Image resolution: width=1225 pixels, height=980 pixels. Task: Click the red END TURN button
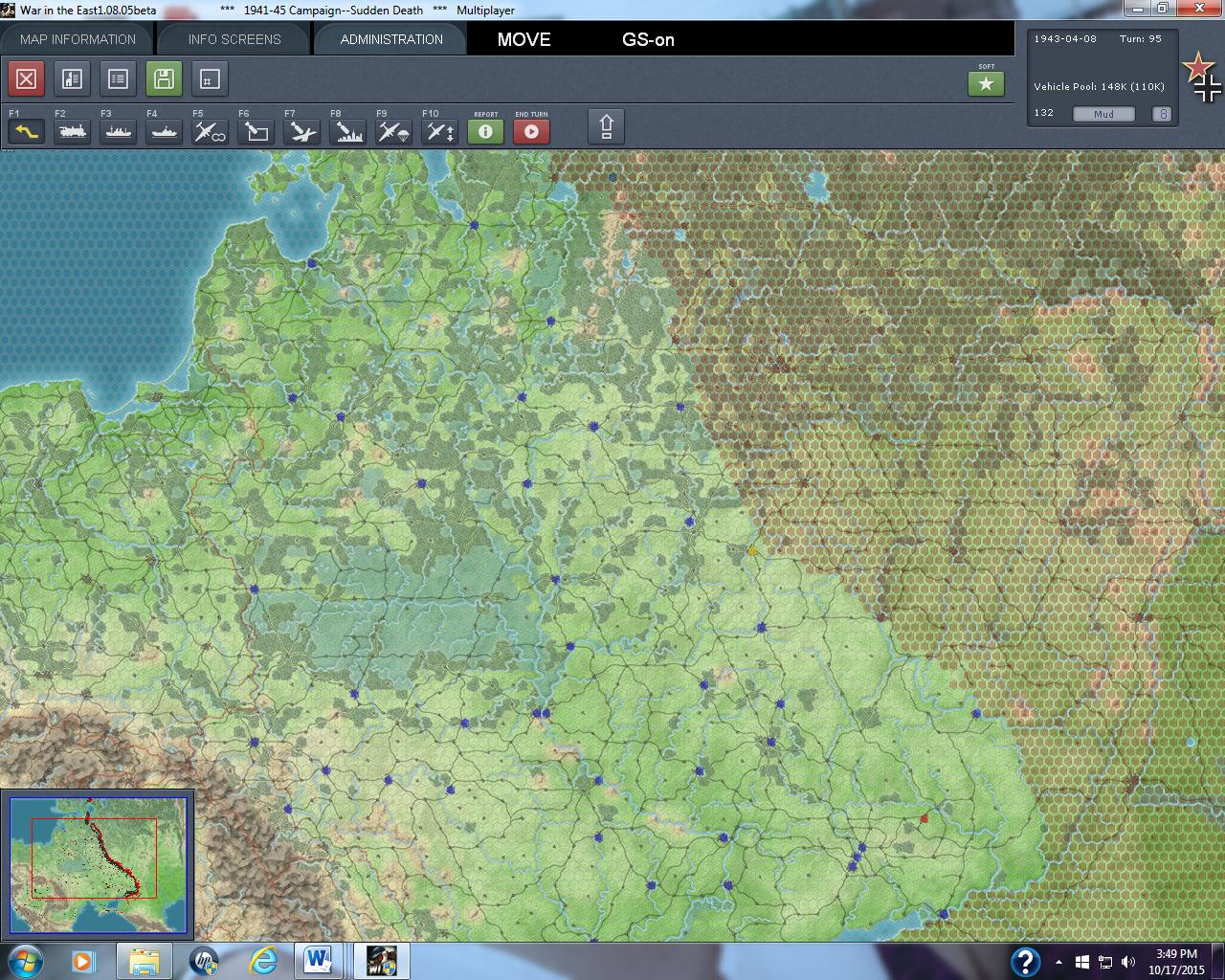tap(531, 131)
